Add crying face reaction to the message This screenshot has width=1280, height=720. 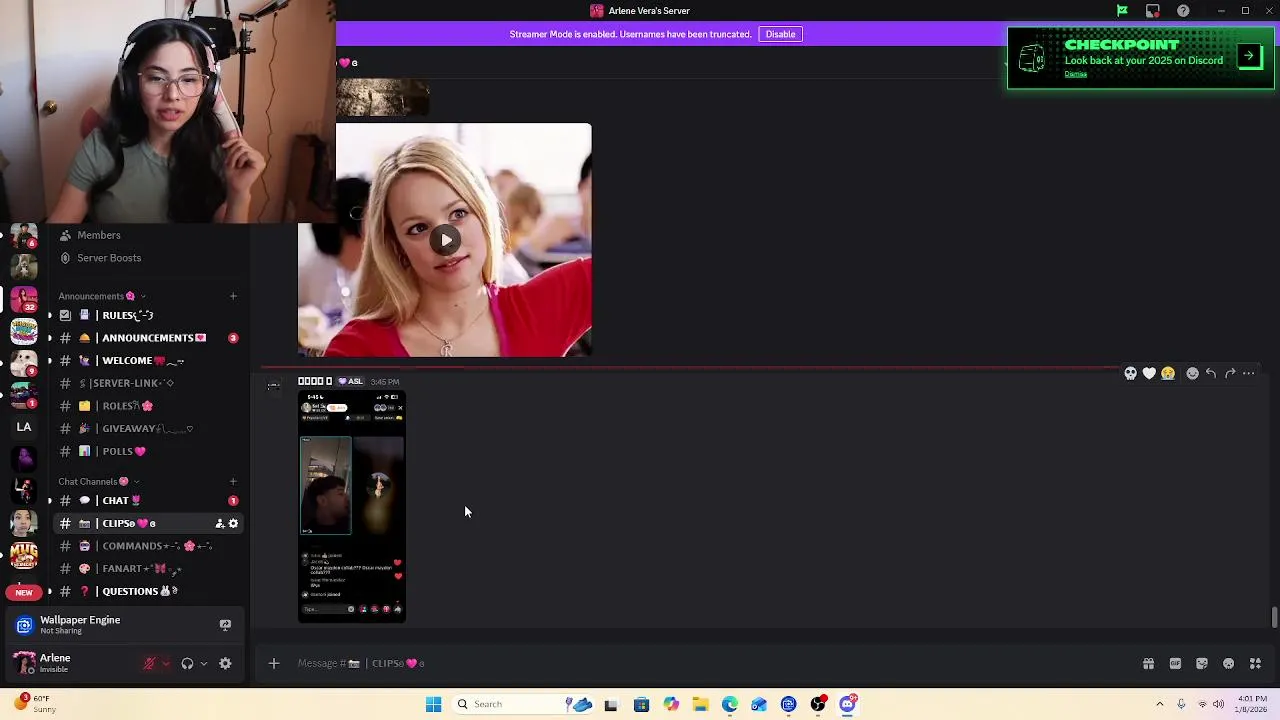(1167, 373)
